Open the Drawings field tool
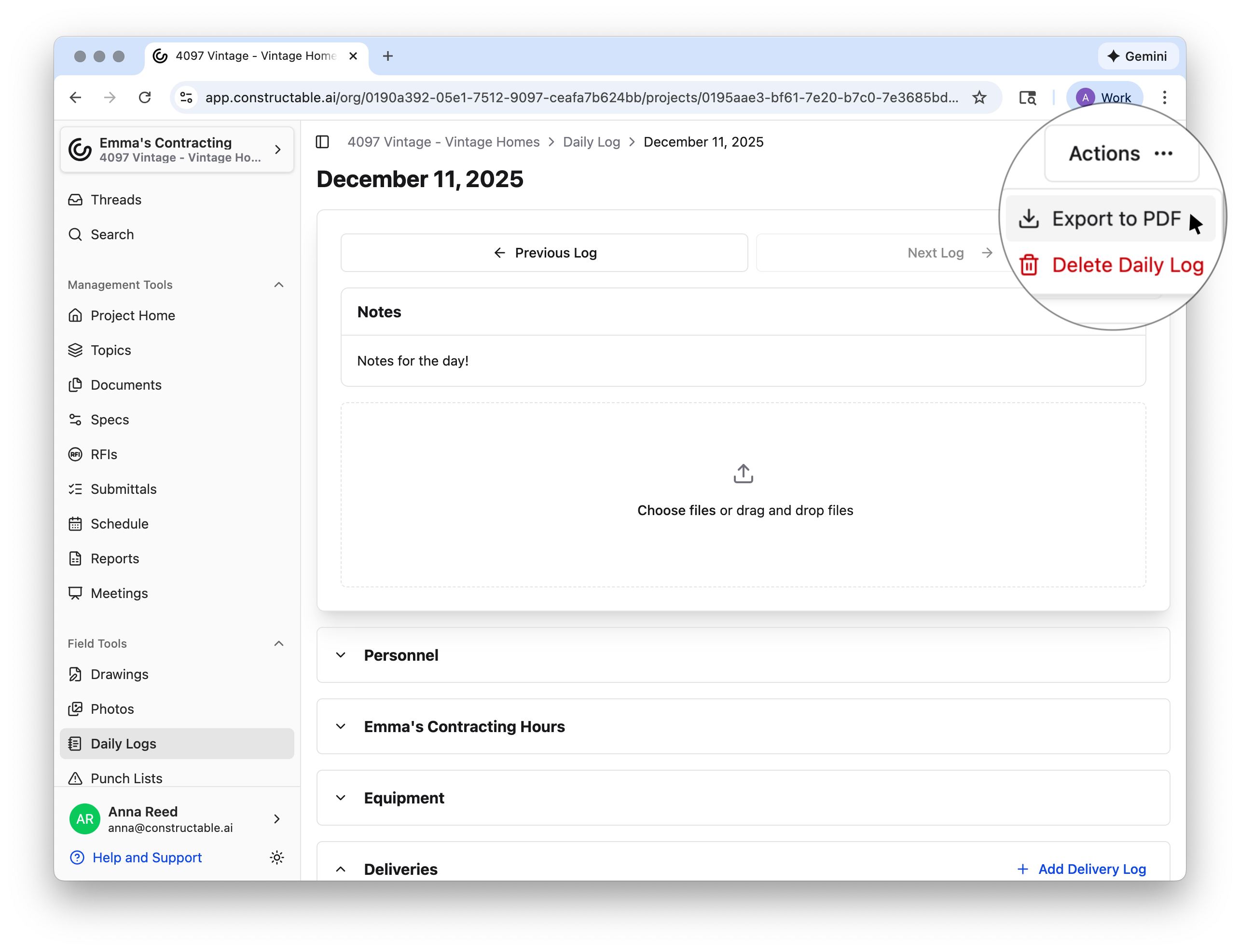Image resolution: width=1240 pixels, height=952 pixels. click(x=176, y=674)
